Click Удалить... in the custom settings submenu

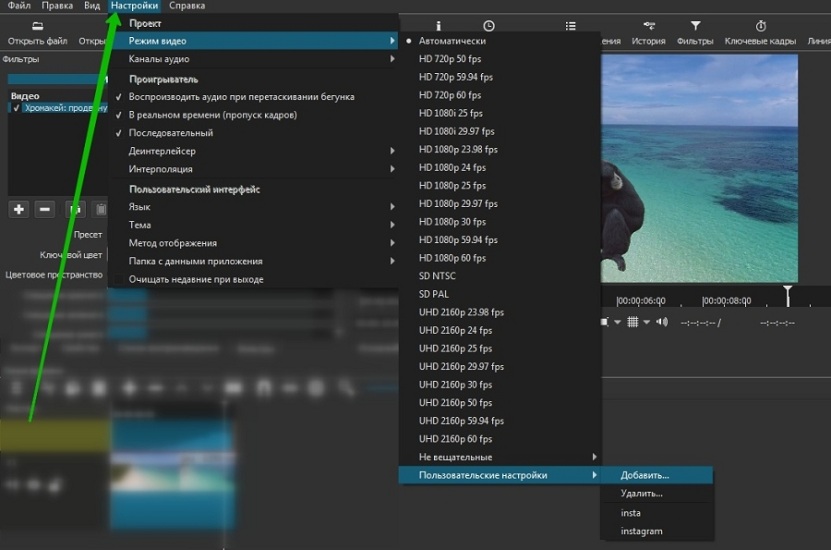coord(641,494)
